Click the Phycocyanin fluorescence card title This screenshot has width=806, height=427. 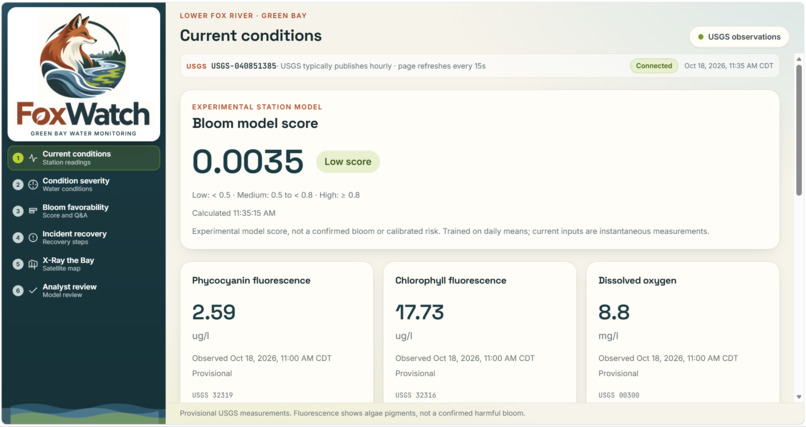pos(251,281)
